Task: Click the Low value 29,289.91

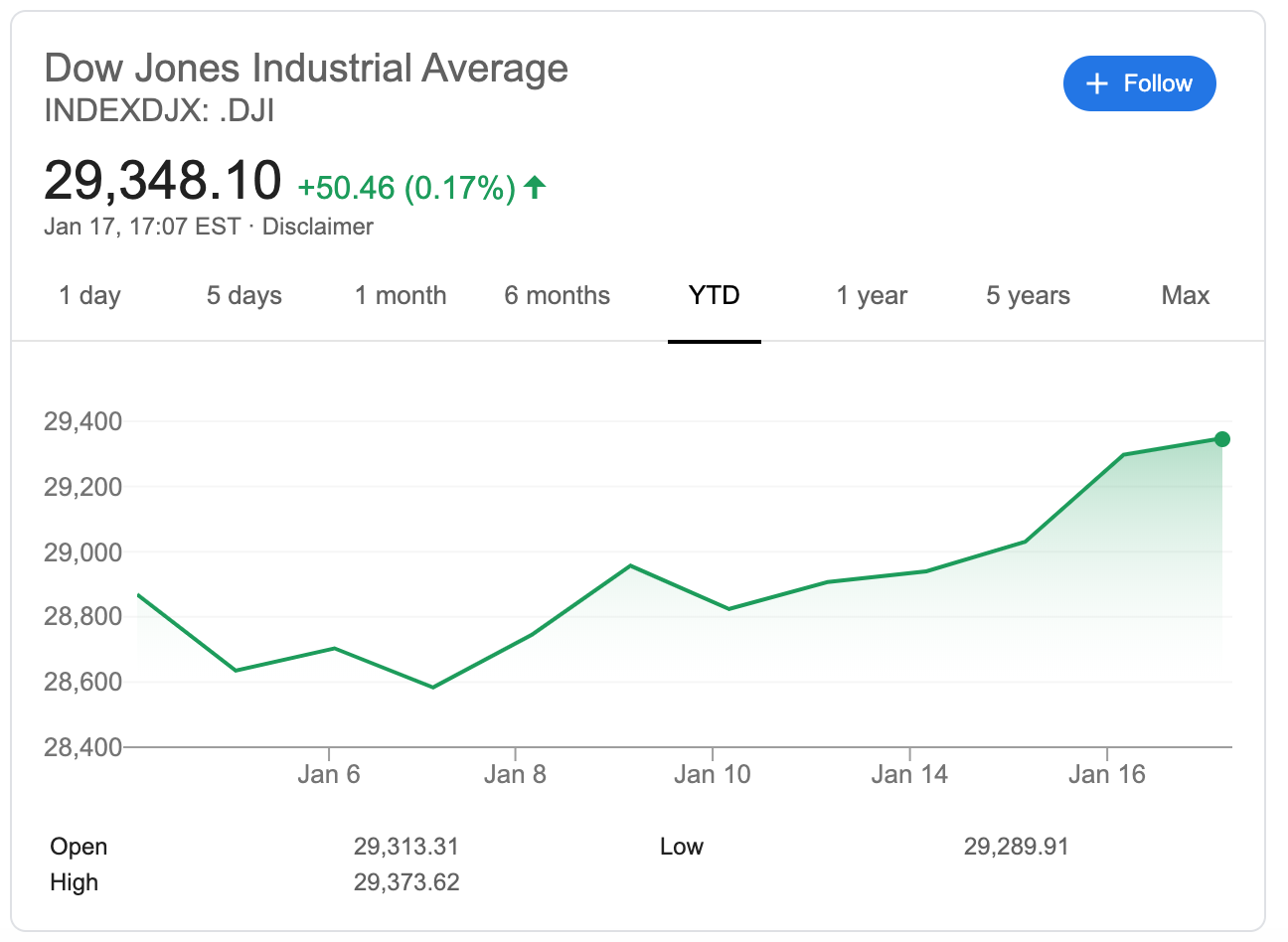Action: 1017,847
